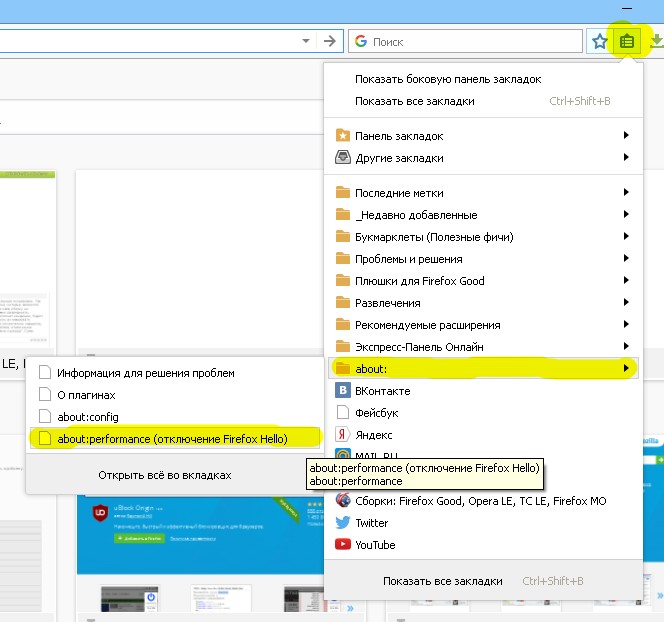Click the about:config page icon
Screen dimensions: 664x622
pos(45,416)
